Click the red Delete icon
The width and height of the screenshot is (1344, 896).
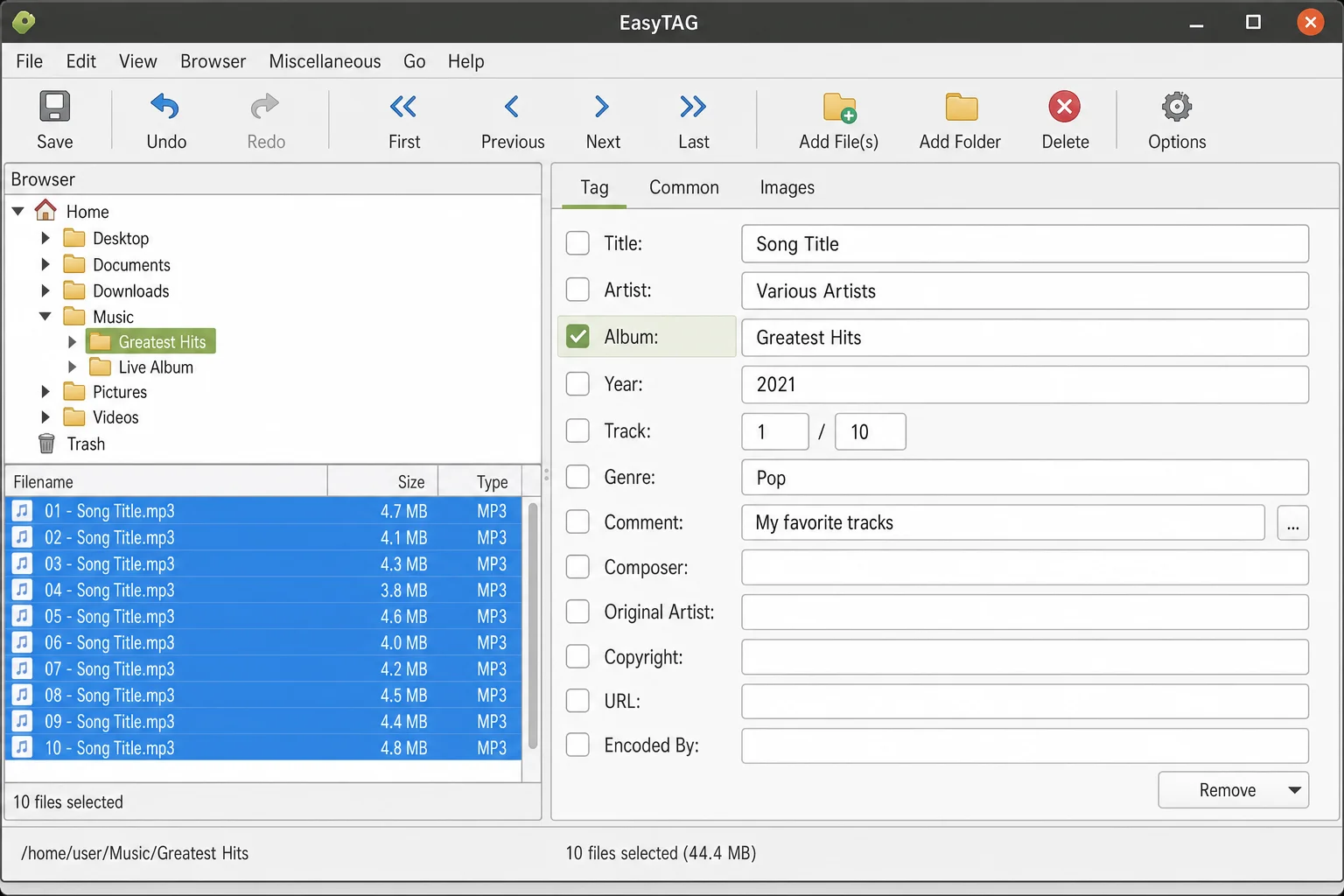[x=1065, y=107]
